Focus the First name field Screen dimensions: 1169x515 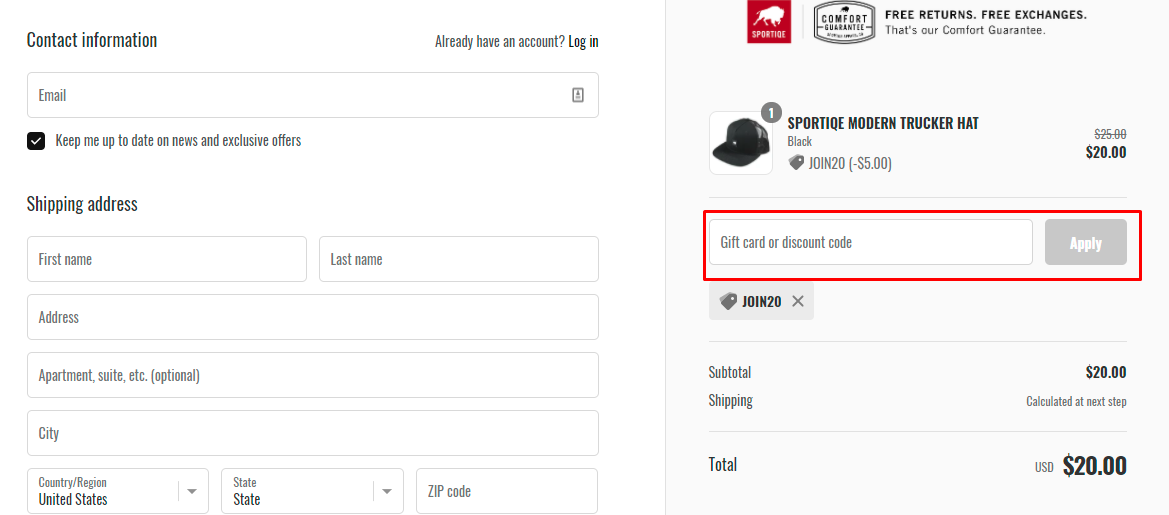(x=167, y=259)
